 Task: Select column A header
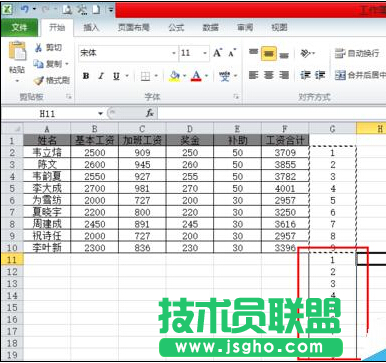(x=47, y=129)
